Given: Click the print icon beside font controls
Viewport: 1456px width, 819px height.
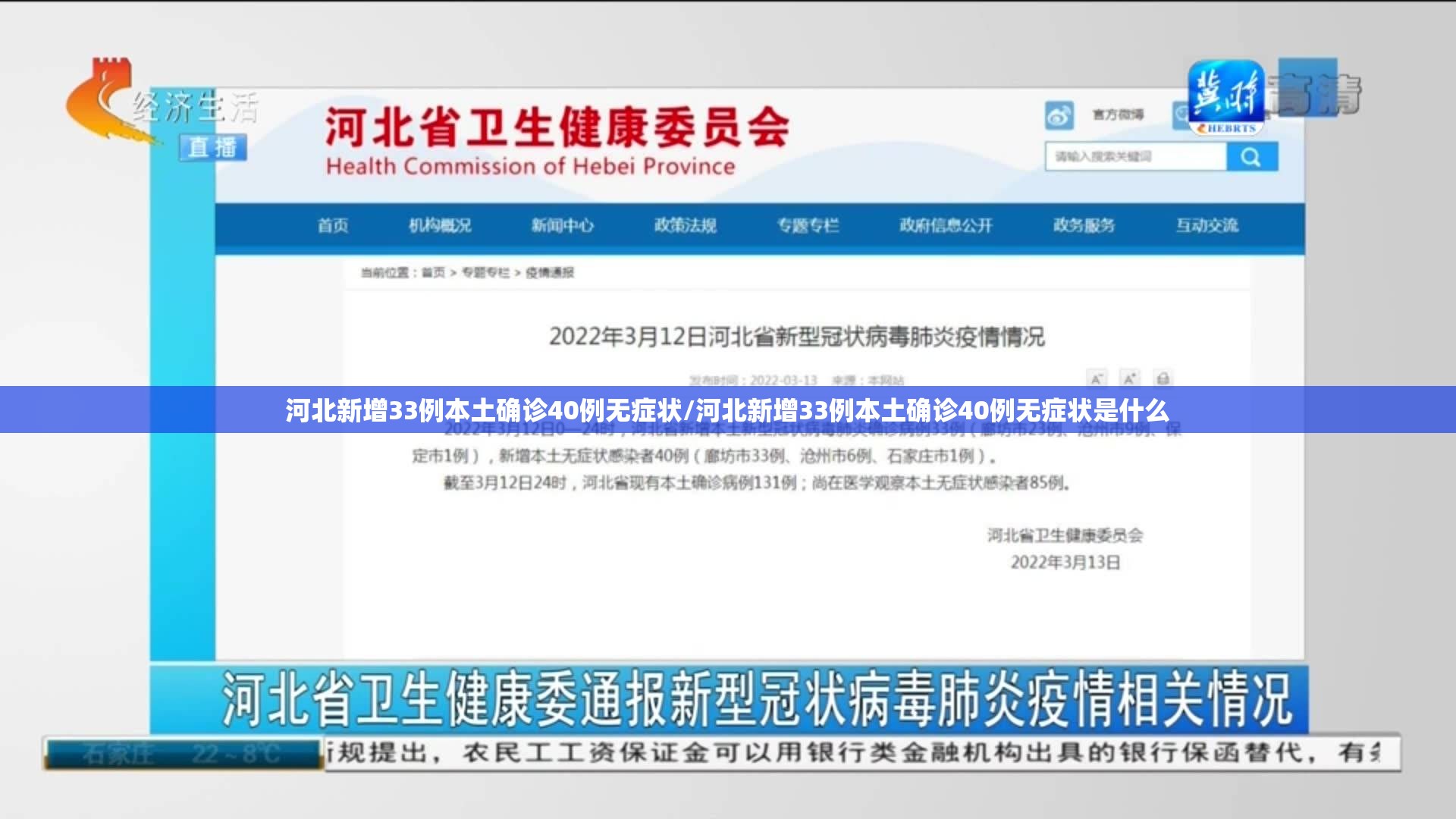Looking at the screenshot, I should 1163,378.
